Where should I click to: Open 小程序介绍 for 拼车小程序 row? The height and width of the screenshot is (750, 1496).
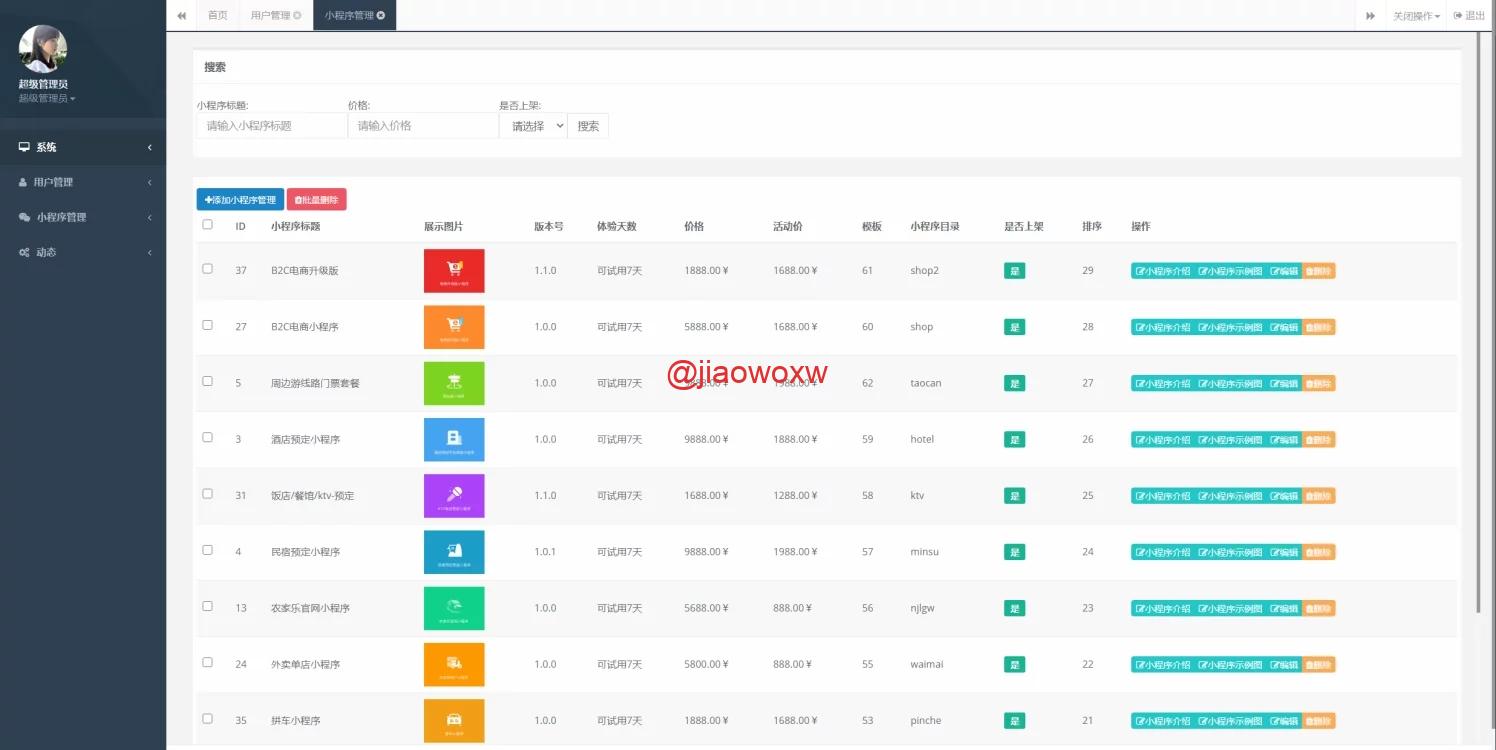click(x=1163, y=720)
